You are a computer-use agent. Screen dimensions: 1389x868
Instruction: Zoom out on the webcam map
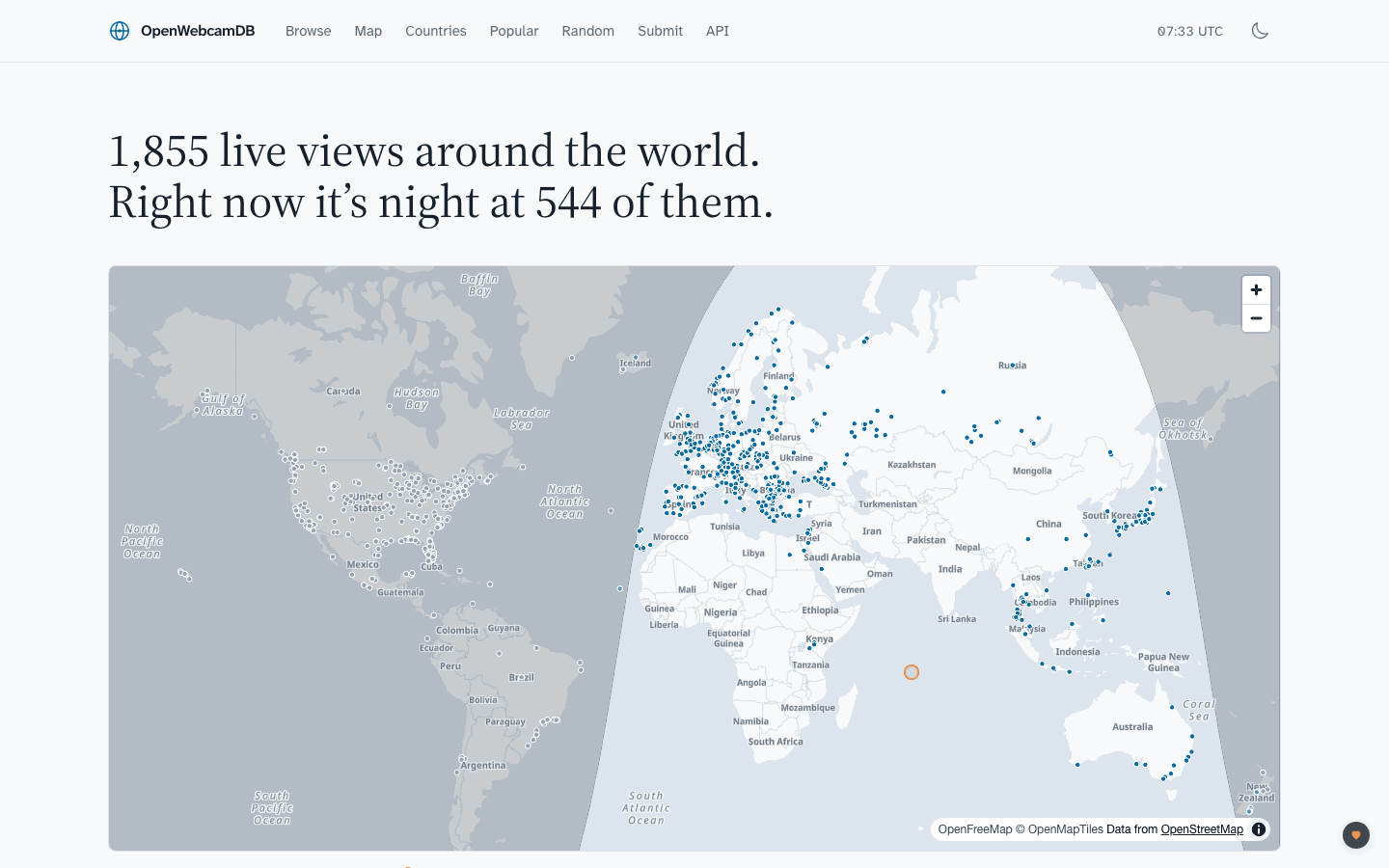tap(1256, 318)
